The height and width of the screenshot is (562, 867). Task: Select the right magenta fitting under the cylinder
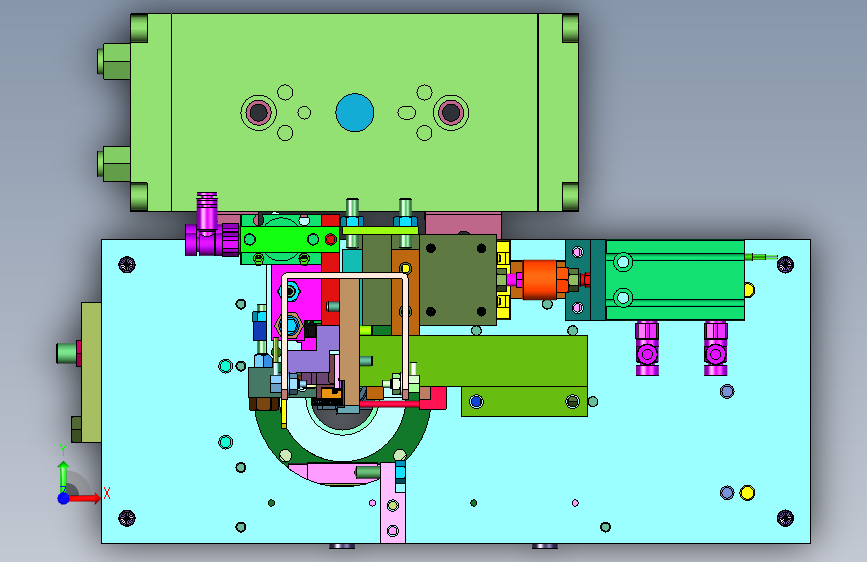[715, 348]
